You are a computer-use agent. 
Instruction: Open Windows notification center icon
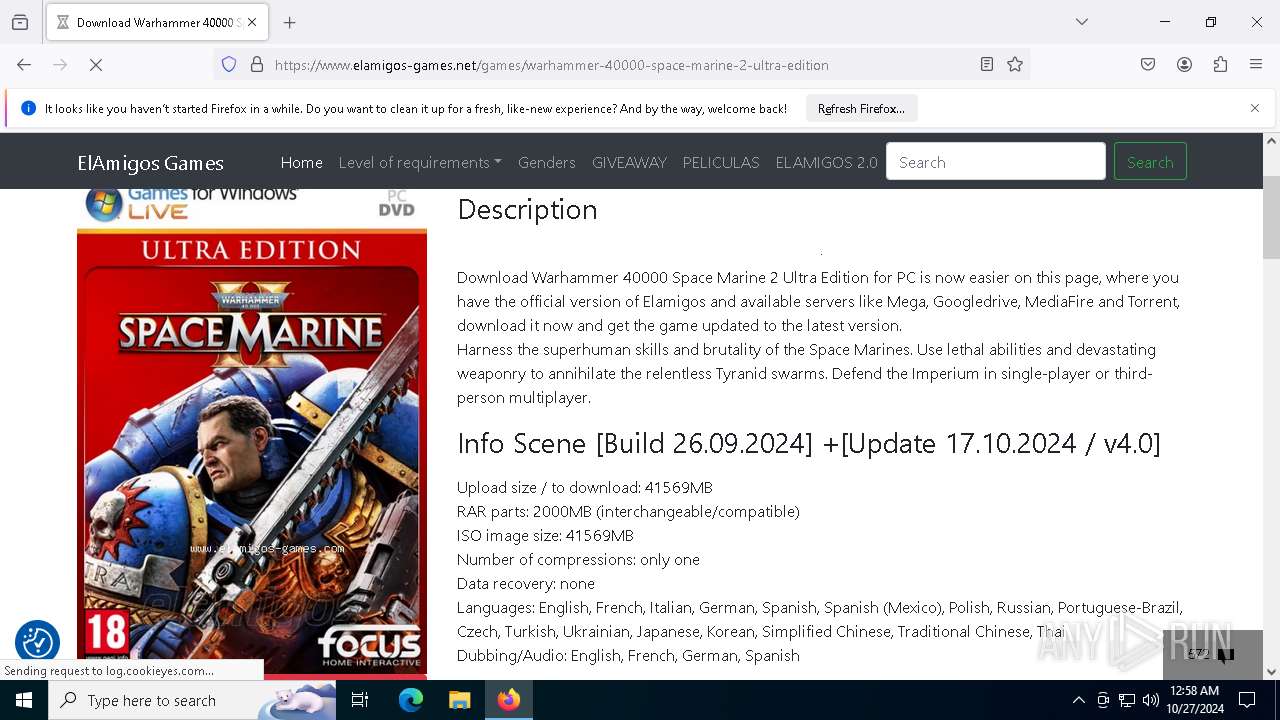pyautogui.click(x=1247, y=700)
